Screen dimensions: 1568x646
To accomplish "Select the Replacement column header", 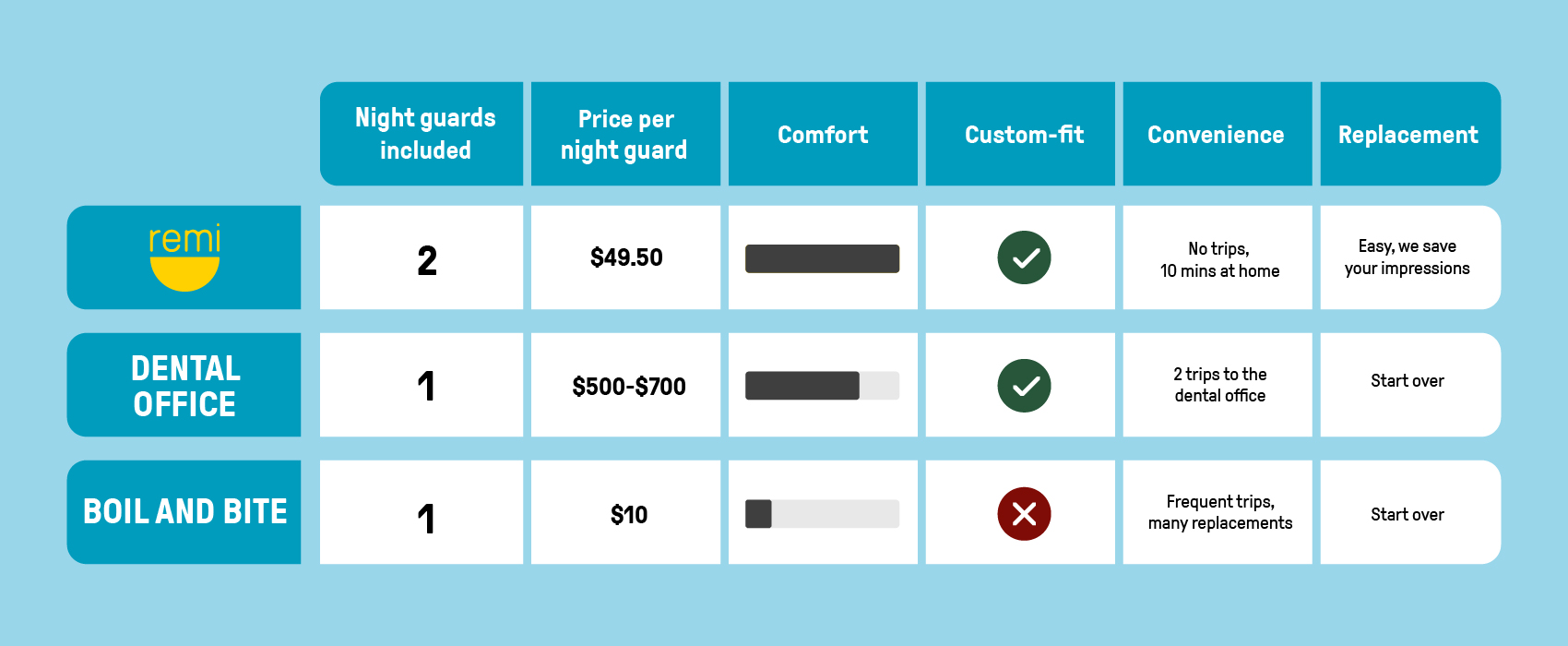I will coord(1410,134).
